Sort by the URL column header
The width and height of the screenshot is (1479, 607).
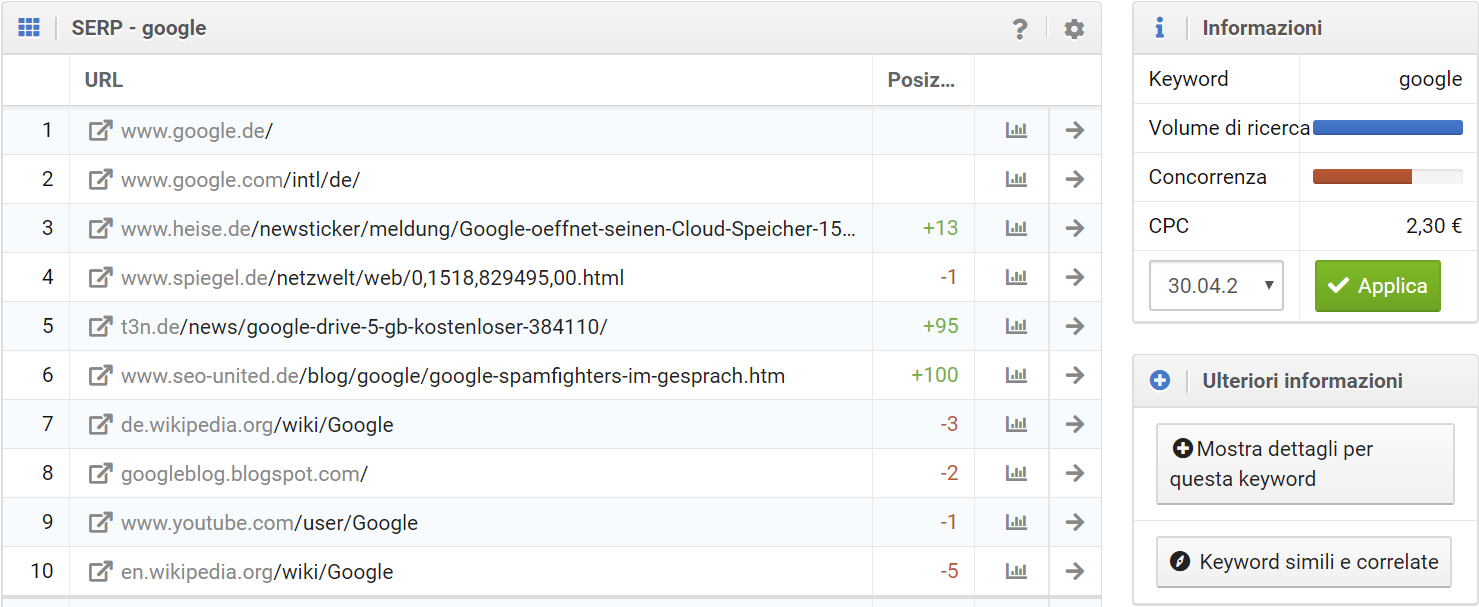click(x=104, y=80)
